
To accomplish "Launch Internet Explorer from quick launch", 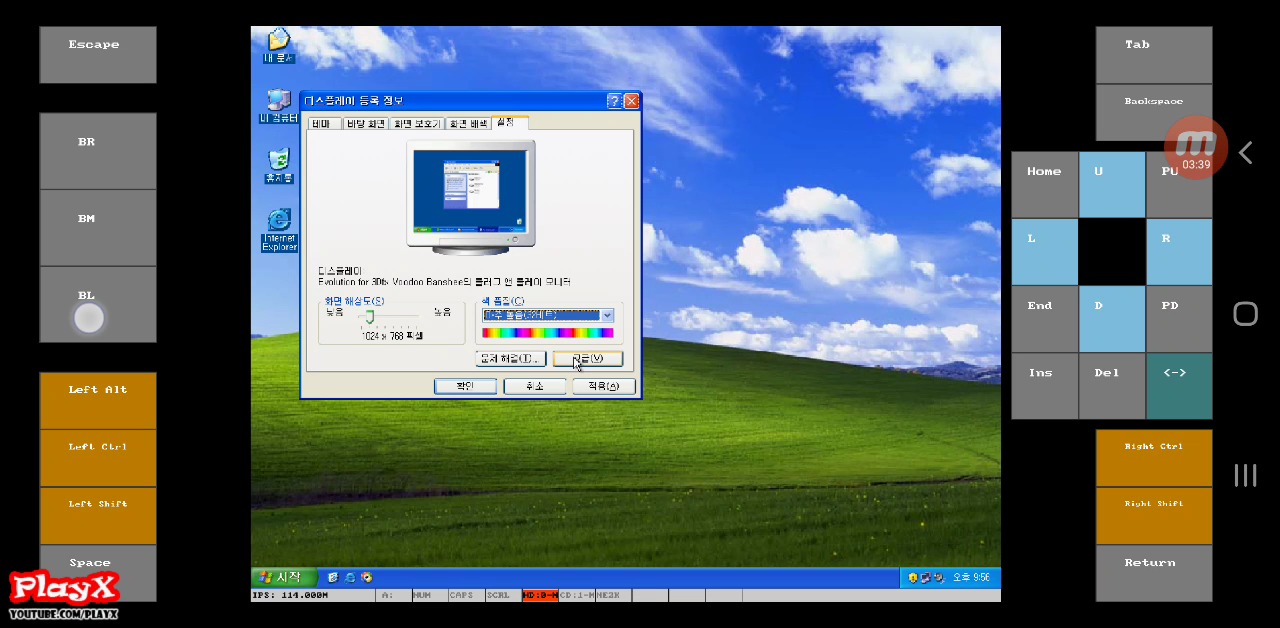I will [x=350, y=577].
